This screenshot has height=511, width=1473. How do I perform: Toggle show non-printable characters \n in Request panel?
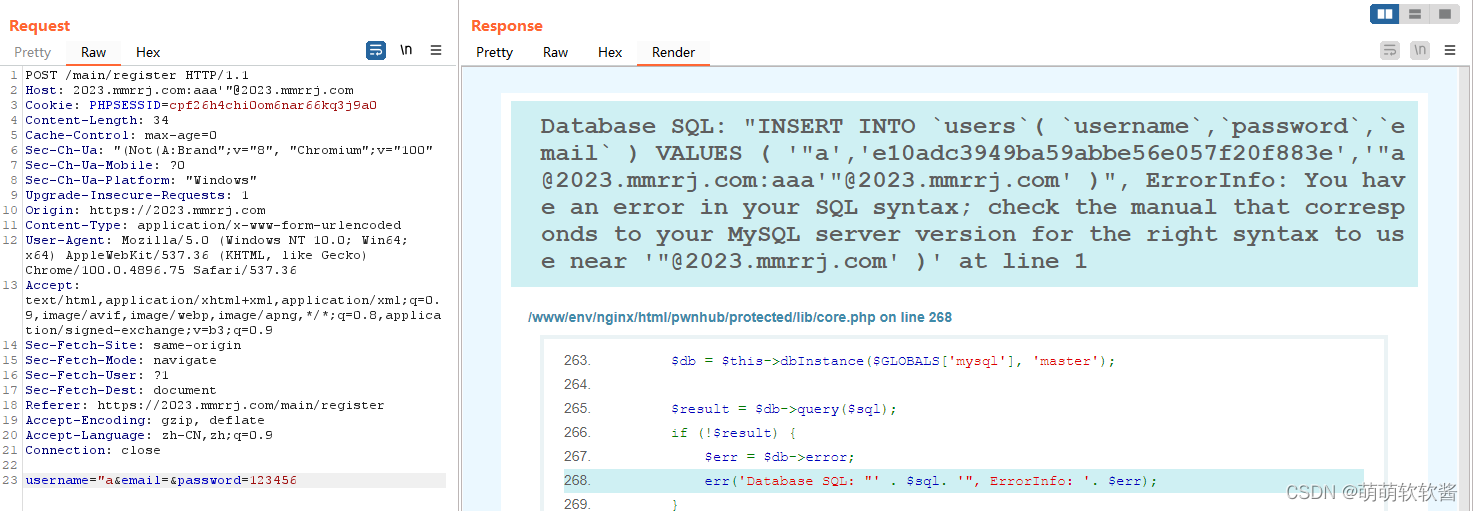pyautogui.click(x=406, y=50)
